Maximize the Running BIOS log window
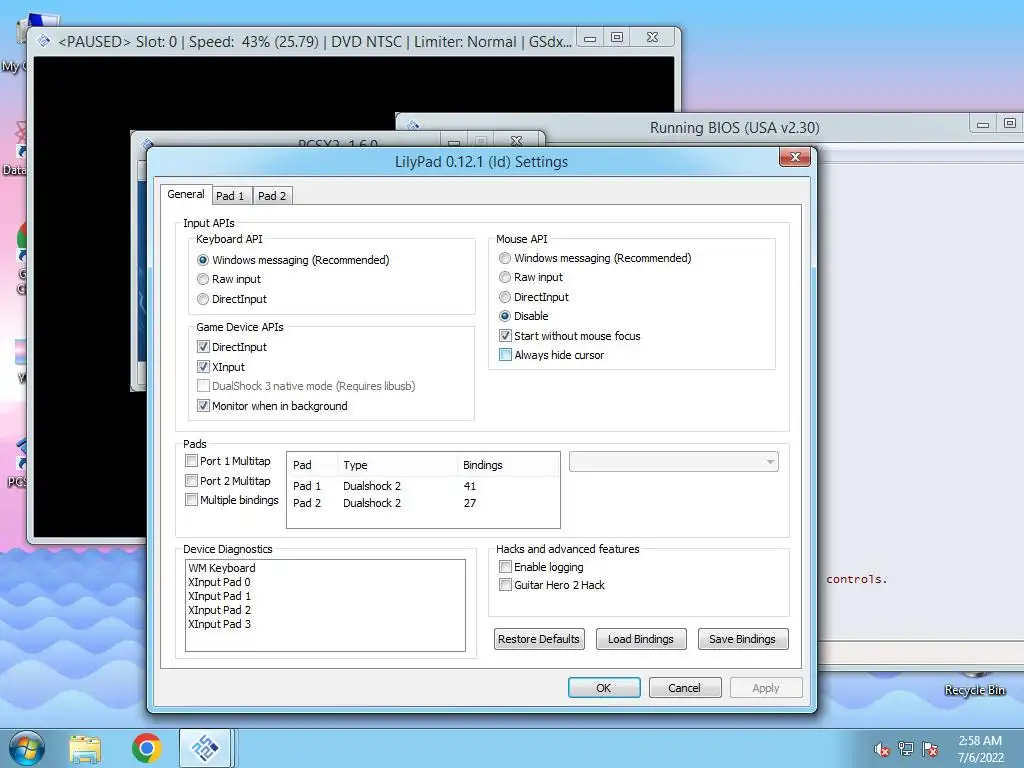 pyautogui.click(x=1010, y=123)
